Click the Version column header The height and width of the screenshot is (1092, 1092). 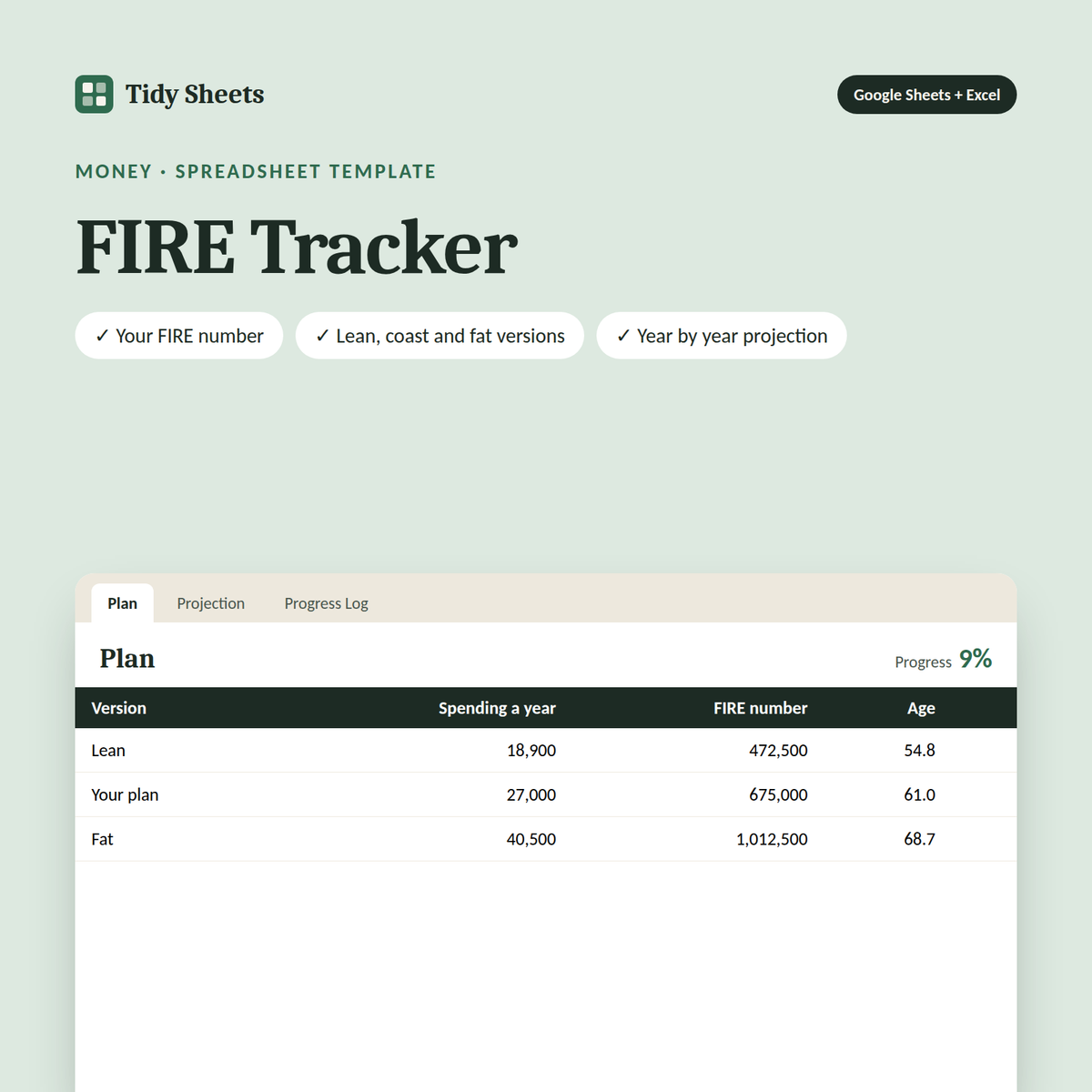(119, 708)
